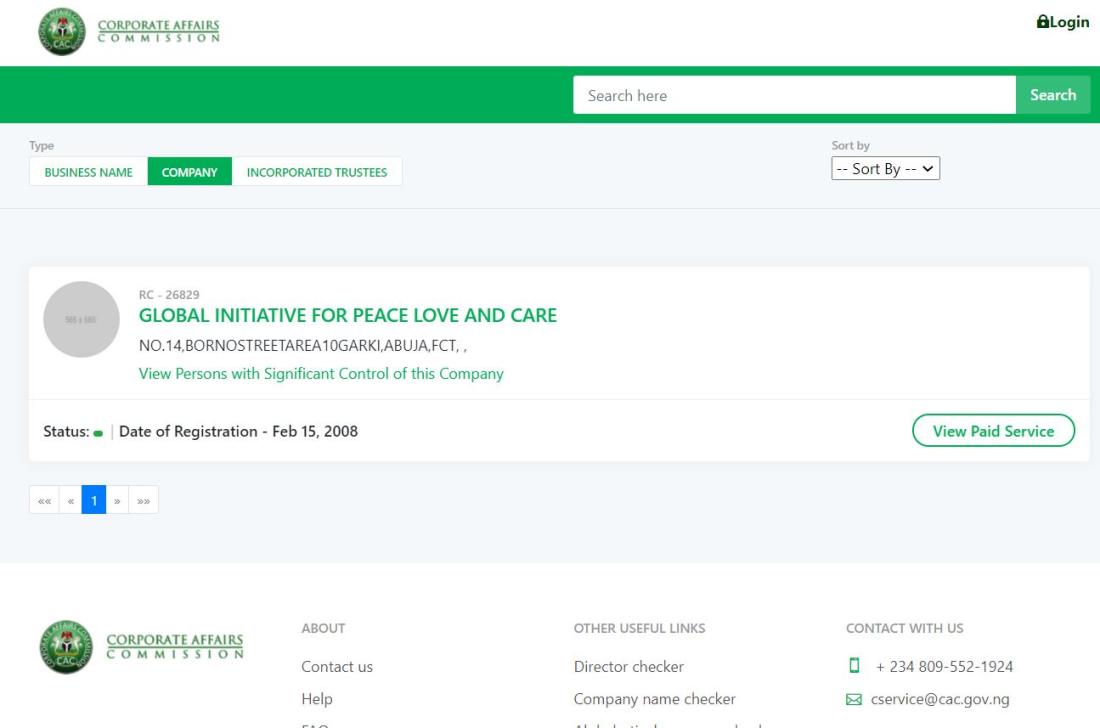Click the Login link with lock icon

click(x=1063, y=22)
